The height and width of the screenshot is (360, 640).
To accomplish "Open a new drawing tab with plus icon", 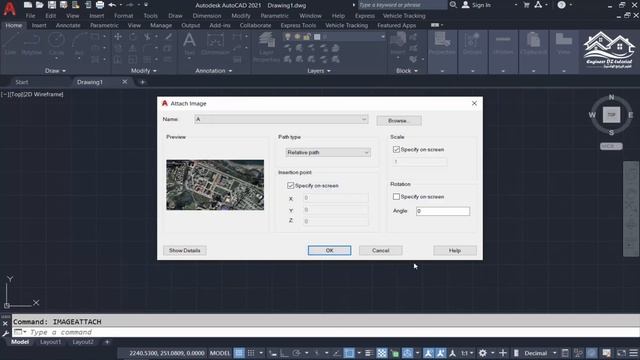I will tap(142, 82).
